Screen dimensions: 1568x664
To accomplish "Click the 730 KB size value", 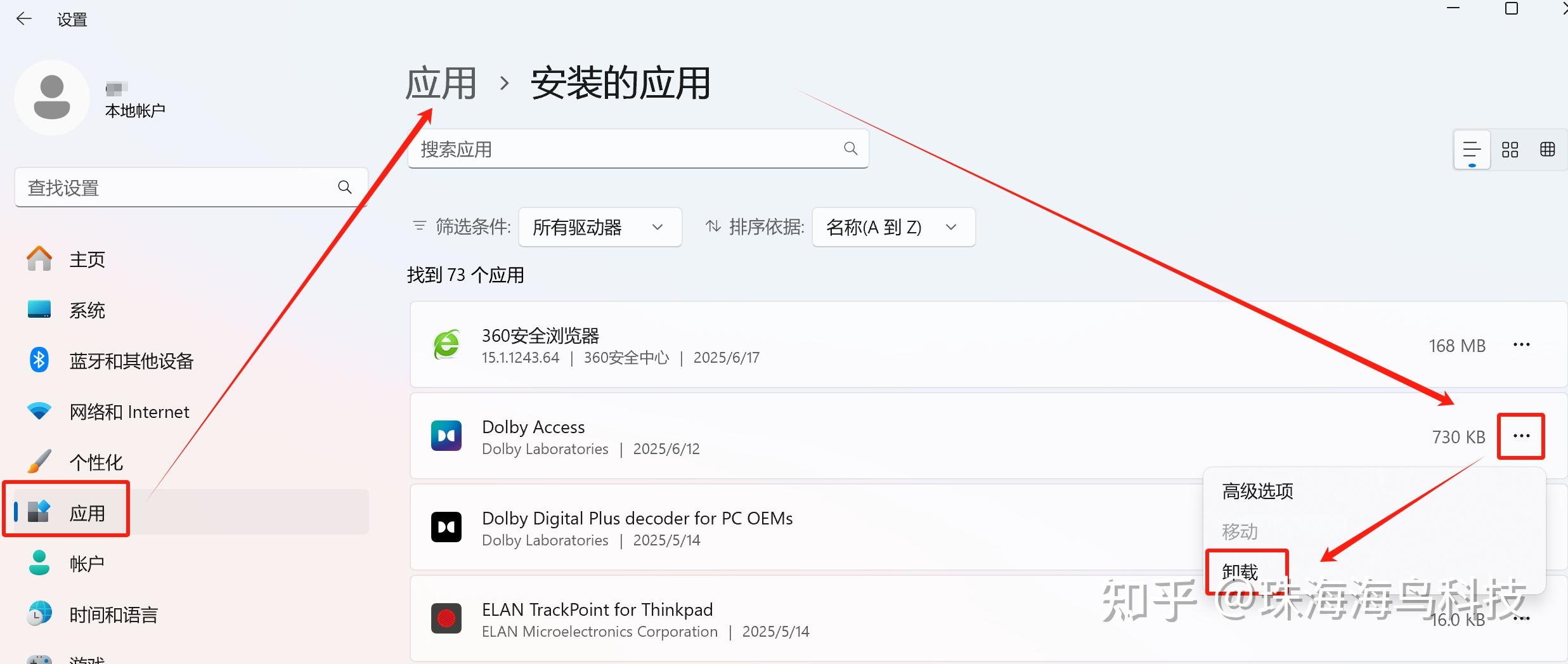I will (x=1458, y=437).
